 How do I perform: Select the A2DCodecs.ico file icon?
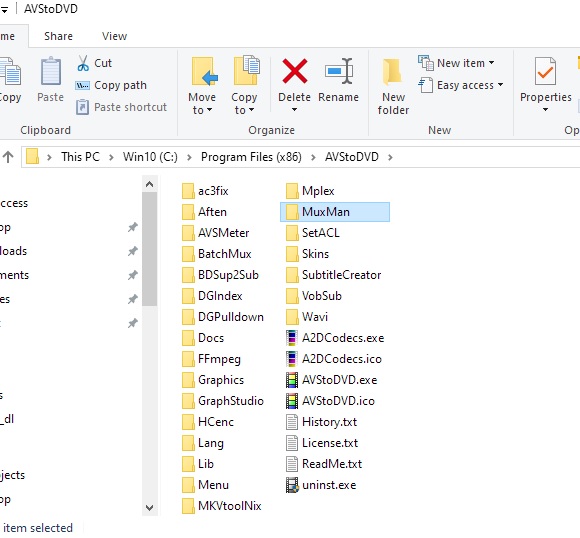point(292,359)
